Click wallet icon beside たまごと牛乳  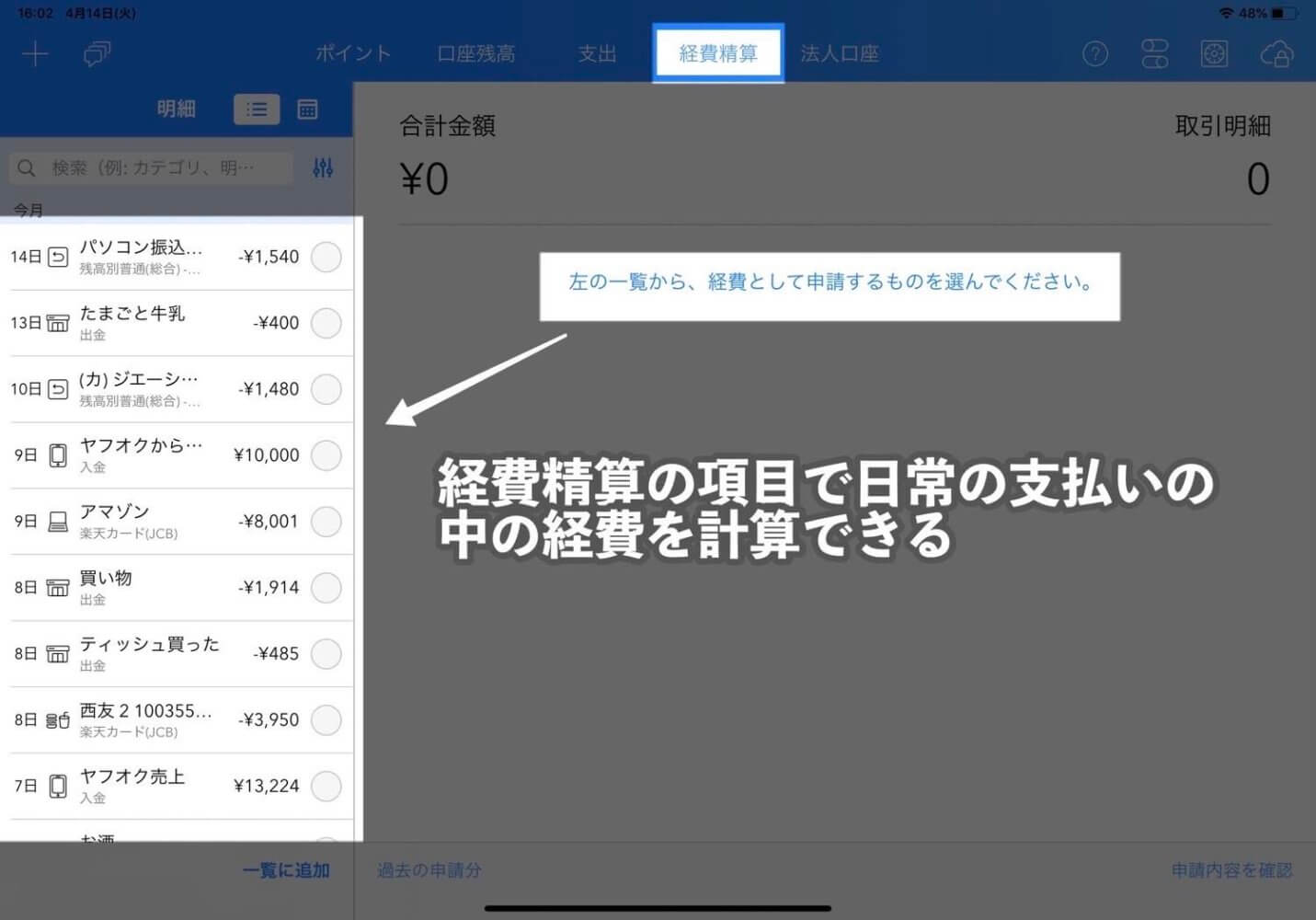pos(58,323)
